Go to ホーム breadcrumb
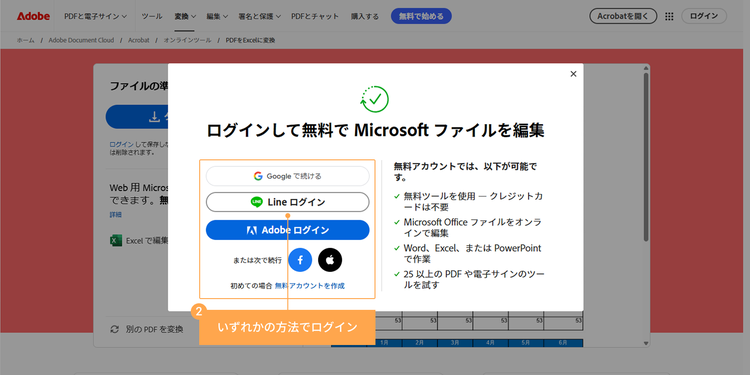 [25, 40]
